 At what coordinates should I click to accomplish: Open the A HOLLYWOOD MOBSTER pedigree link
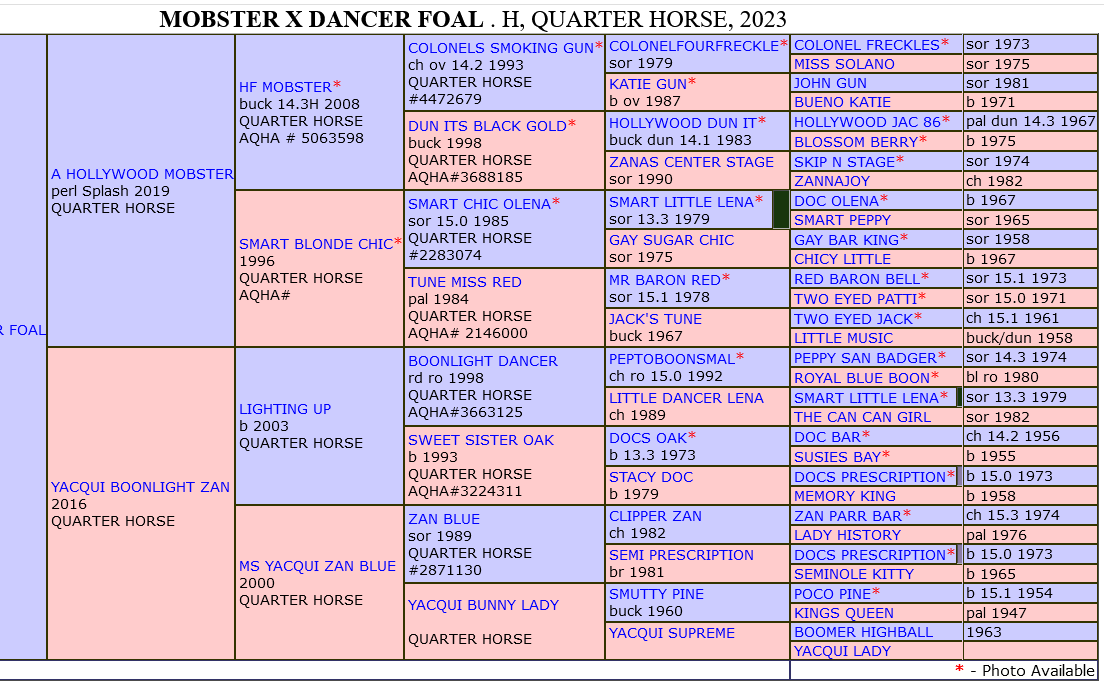[142, 174]
